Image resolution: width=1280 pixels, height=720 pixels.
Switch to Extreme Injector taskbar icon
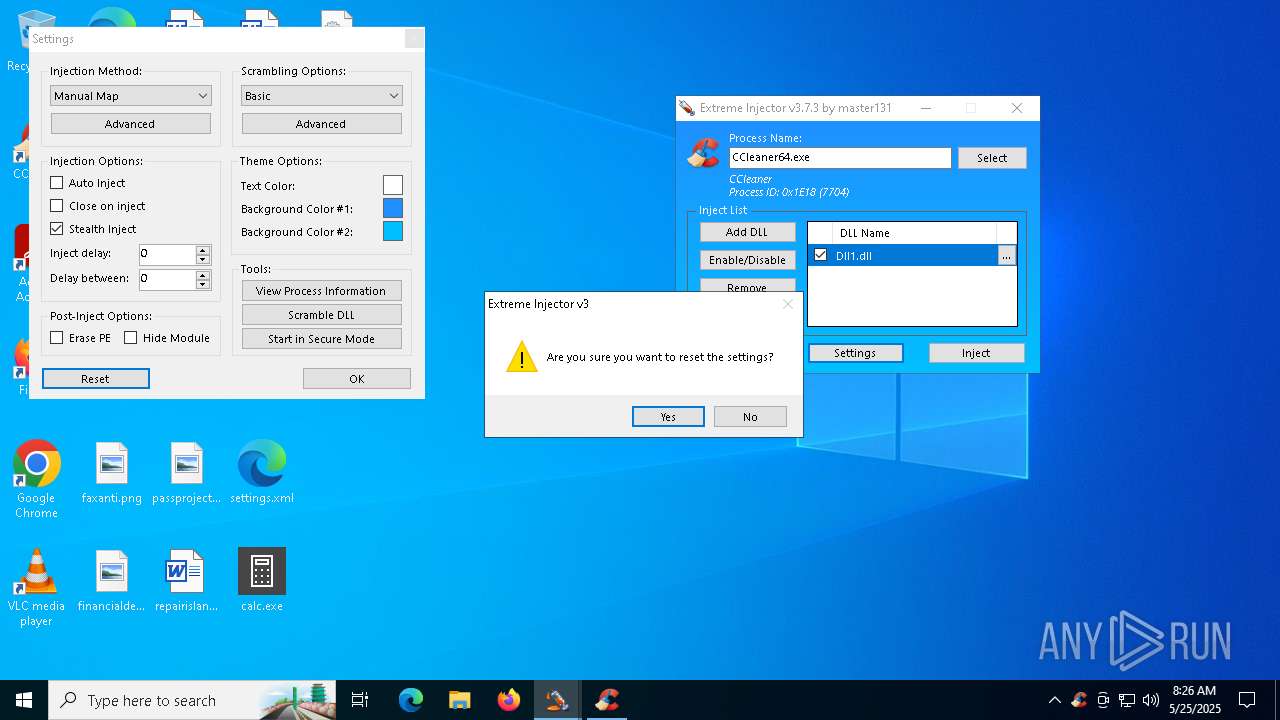click(557, 700)
